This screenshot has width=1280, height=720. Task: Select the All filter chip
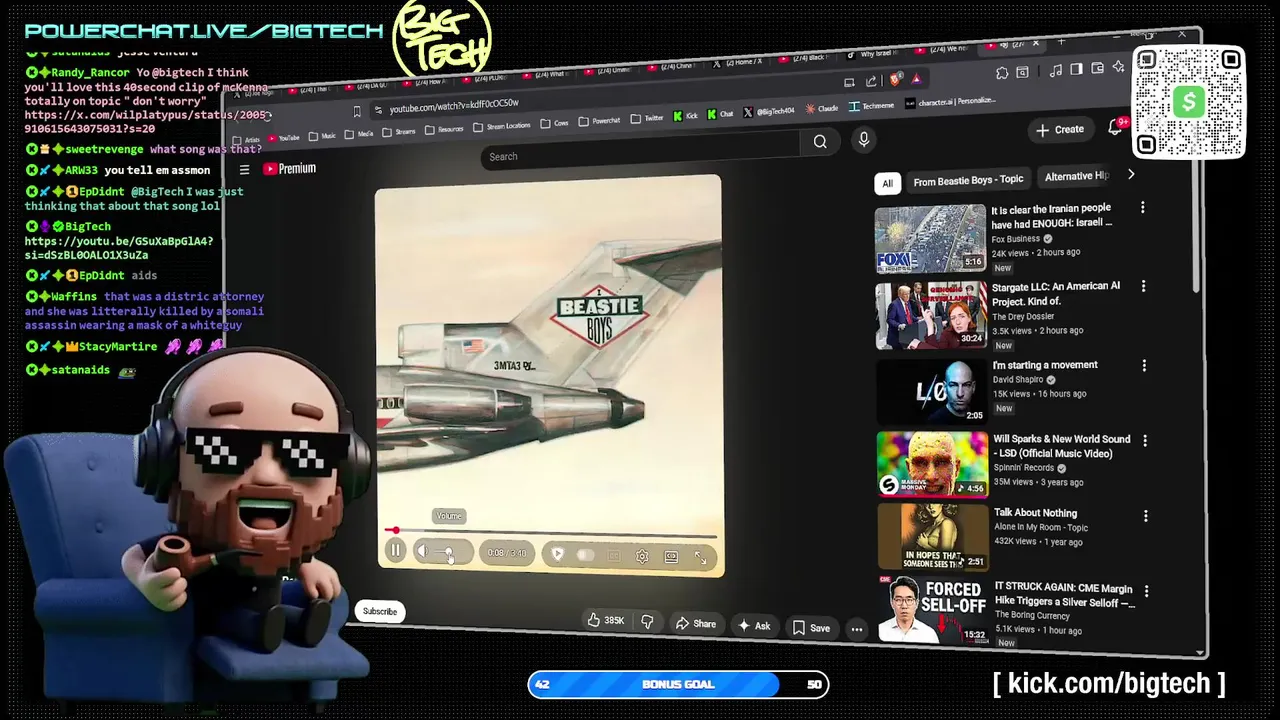coord(887,183)
